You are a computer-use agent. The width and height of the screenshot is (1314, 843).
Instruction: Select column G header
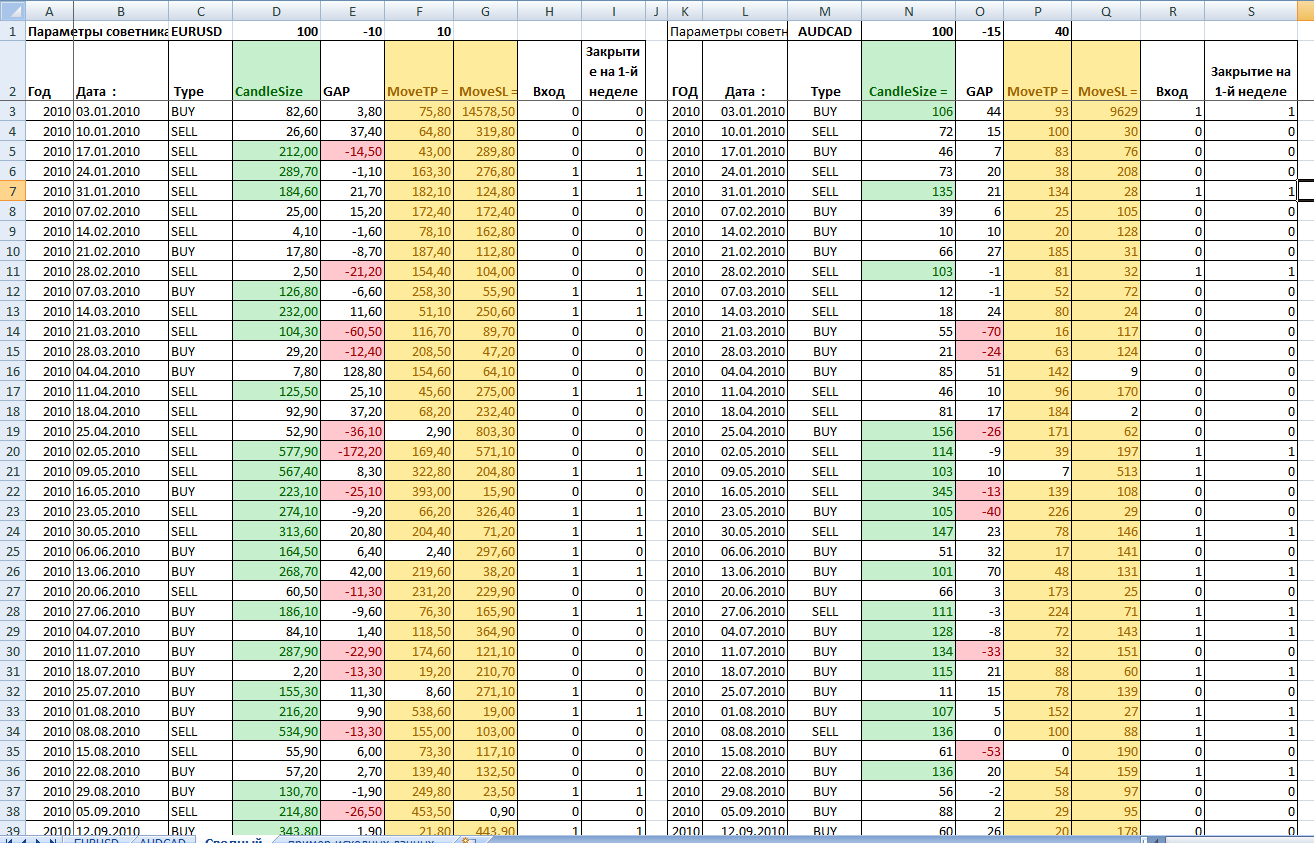485,11
